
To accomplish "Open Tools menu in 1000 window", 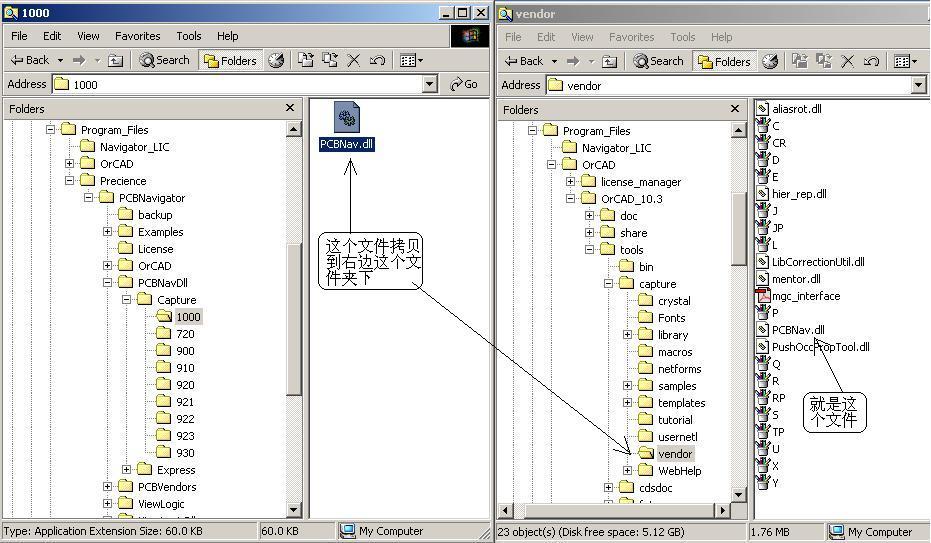I will [189, 36].
